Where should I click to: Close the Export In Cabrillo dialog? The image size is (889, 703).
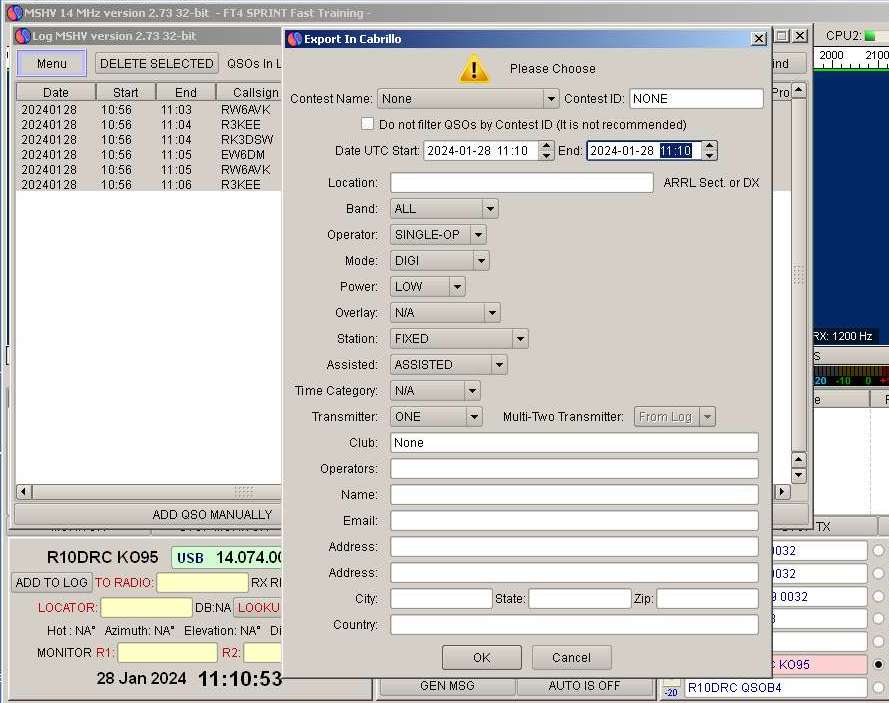pyautogui.click(x=759, y=39)
